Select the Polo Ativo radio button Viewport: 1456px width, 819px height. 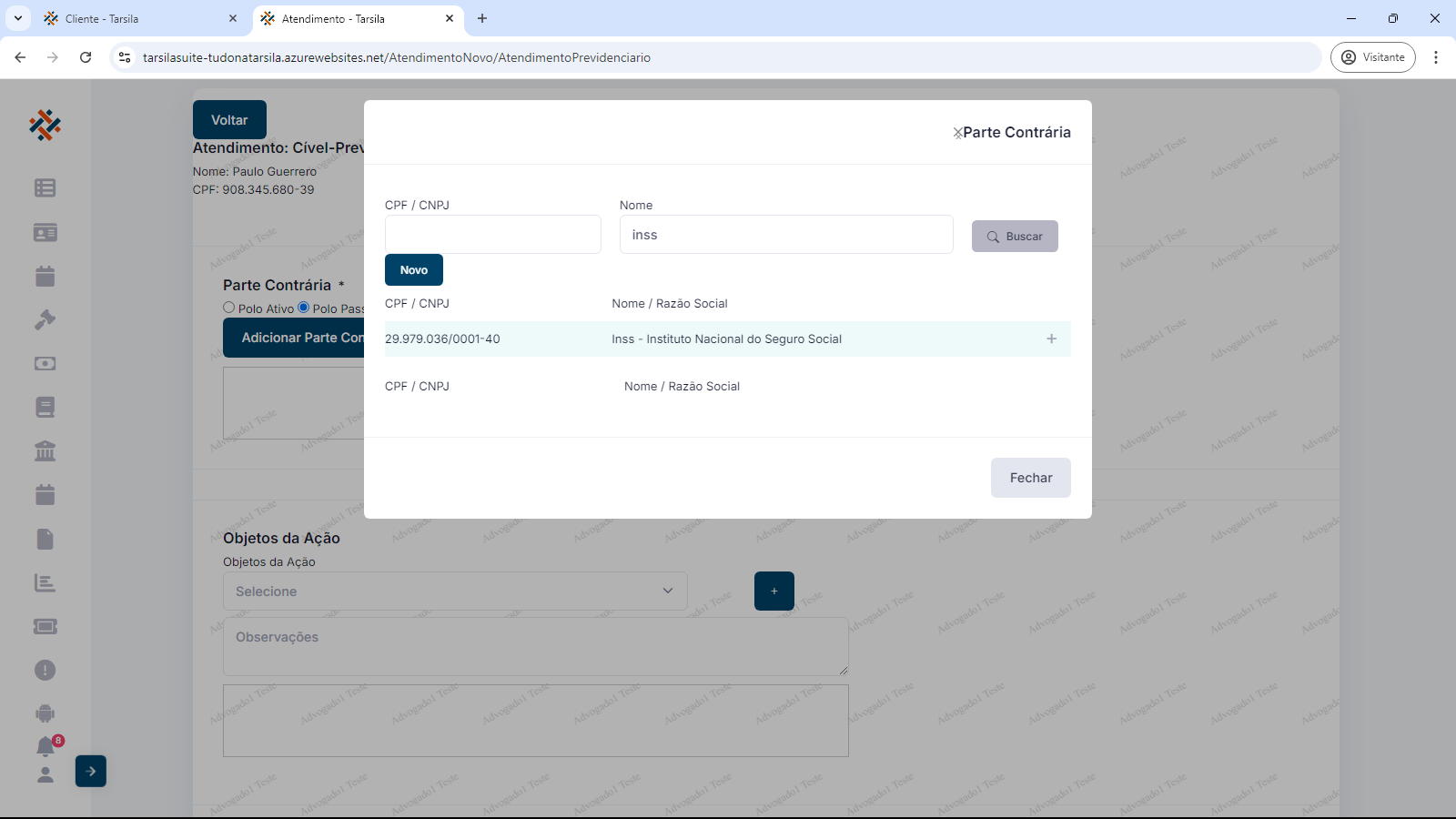(229, 308)
